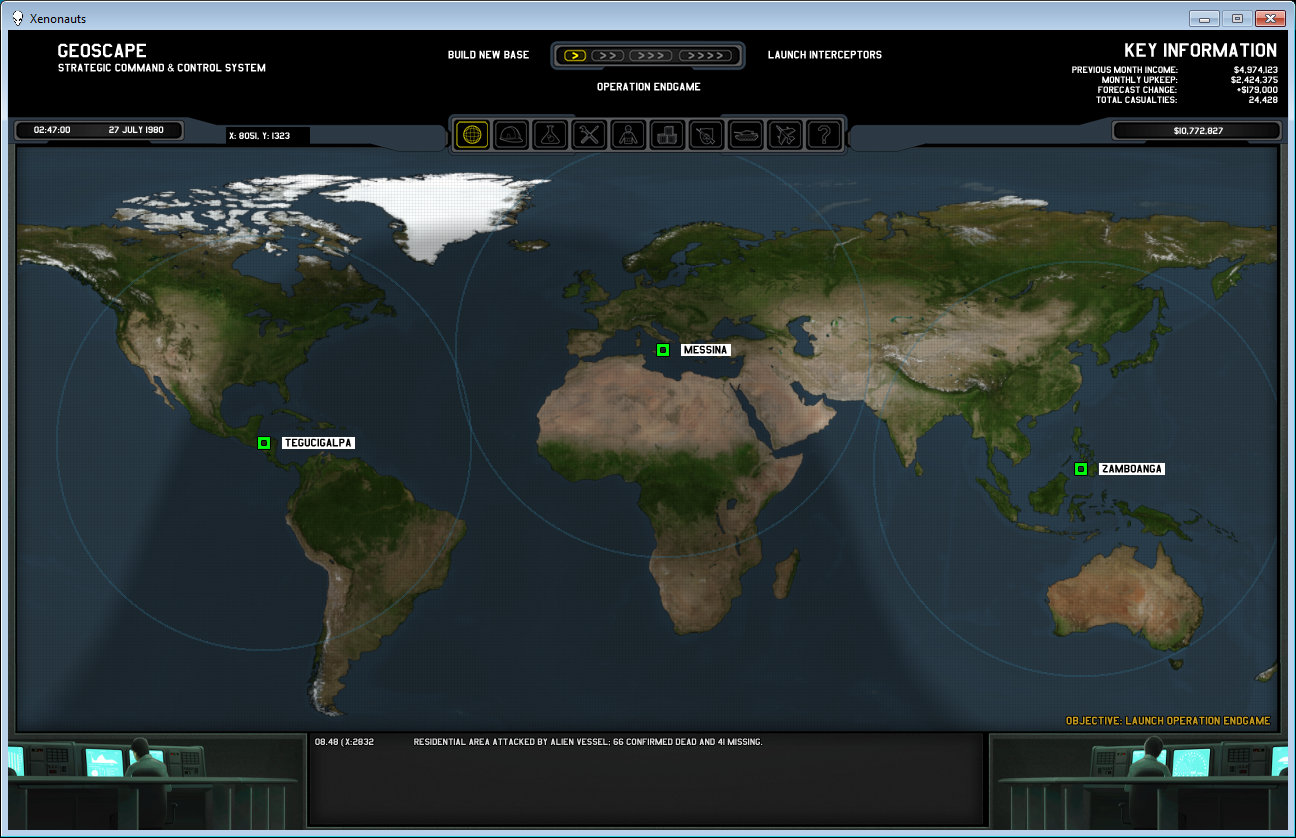
Task: Open soldier personnel icon
Action: 628,135
